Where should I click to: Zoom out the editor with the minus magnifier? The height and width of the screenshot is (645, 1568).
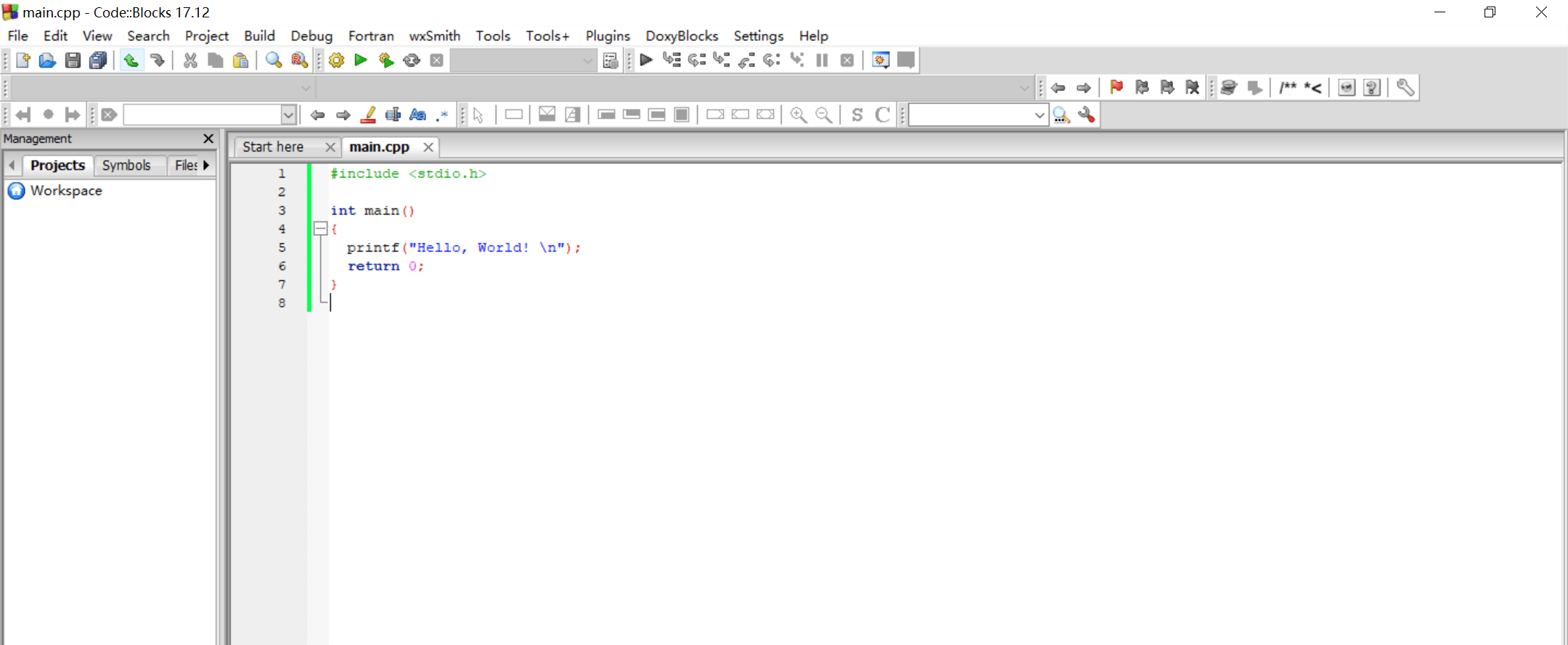tap(824, 115)
